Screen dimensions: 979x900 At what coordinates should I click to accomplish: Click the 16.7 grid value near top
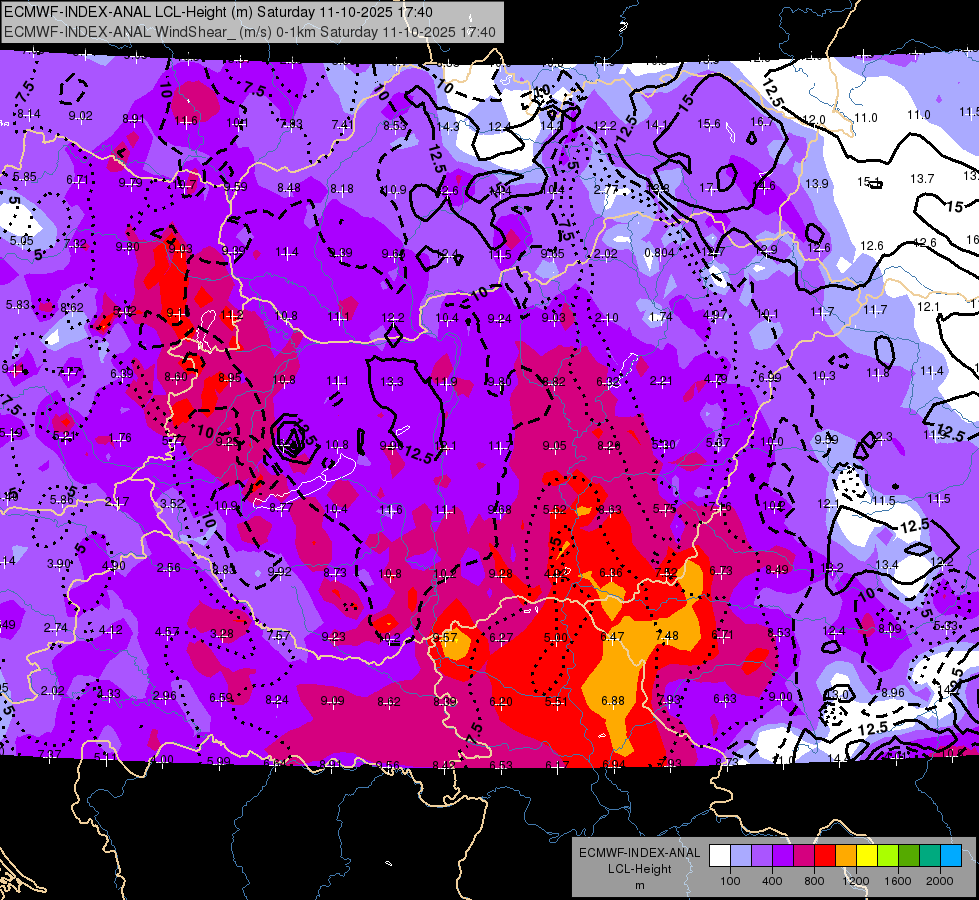point(762,122)
